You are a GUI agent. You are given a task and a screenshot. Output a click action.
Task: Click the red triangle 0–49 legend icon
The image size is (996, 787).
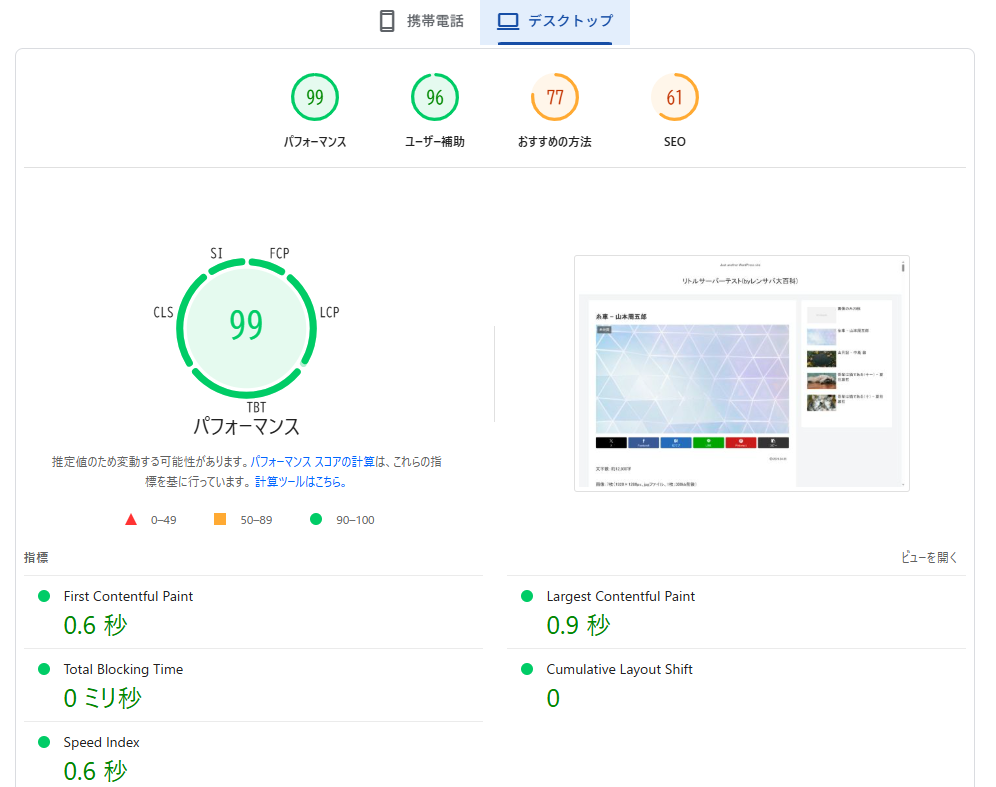coord(131,520)
